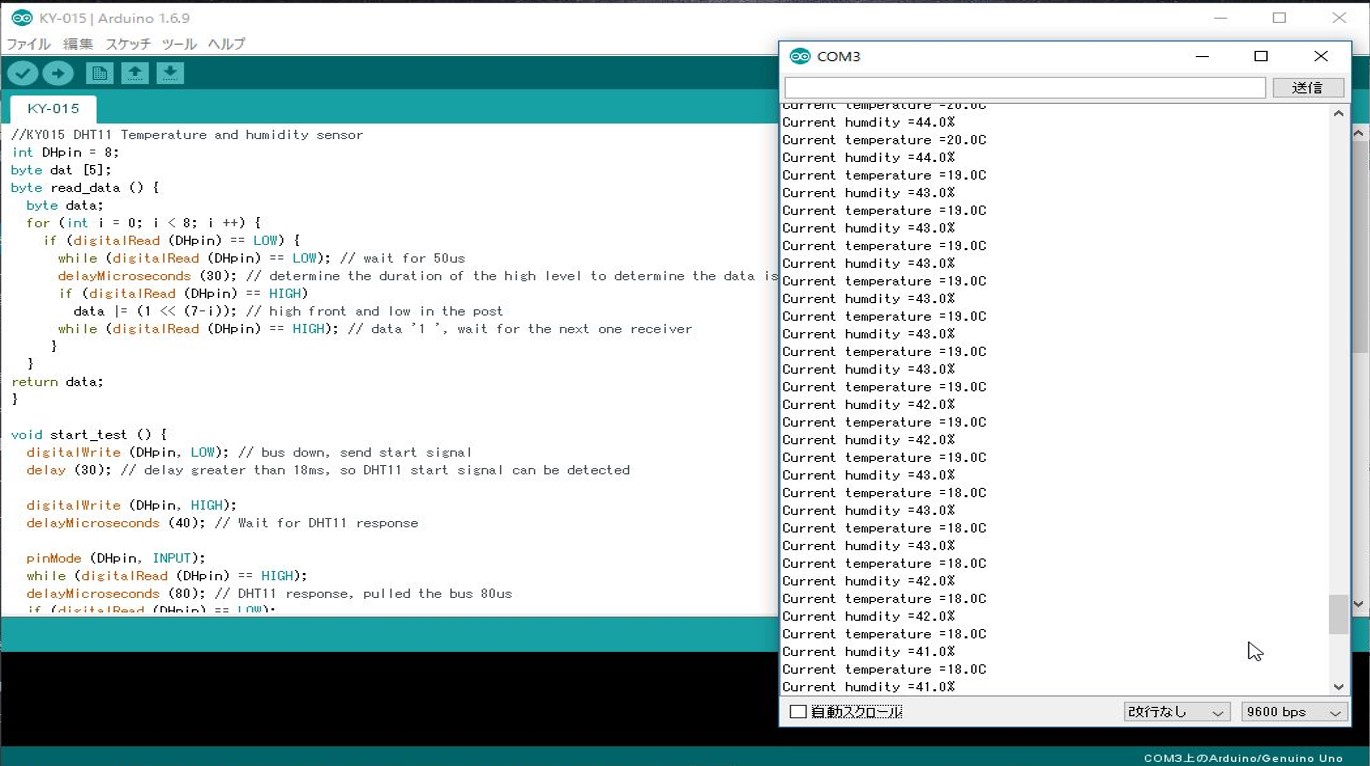Open the ツール menu
The width and height of the screenshot is (1370, 766).
(179, 44)
